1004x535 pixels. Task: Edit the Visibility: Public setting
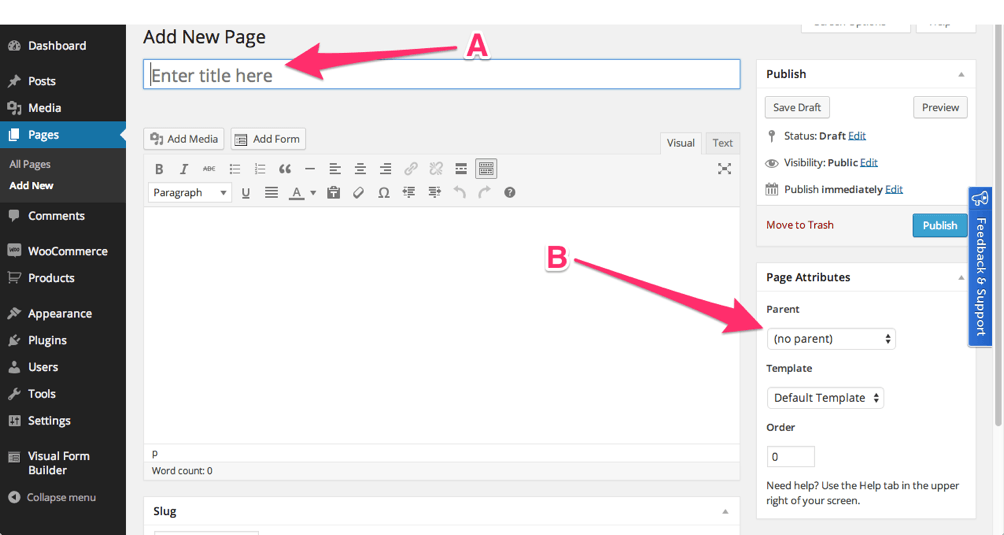pyautogui.click(x=869, y=163)
